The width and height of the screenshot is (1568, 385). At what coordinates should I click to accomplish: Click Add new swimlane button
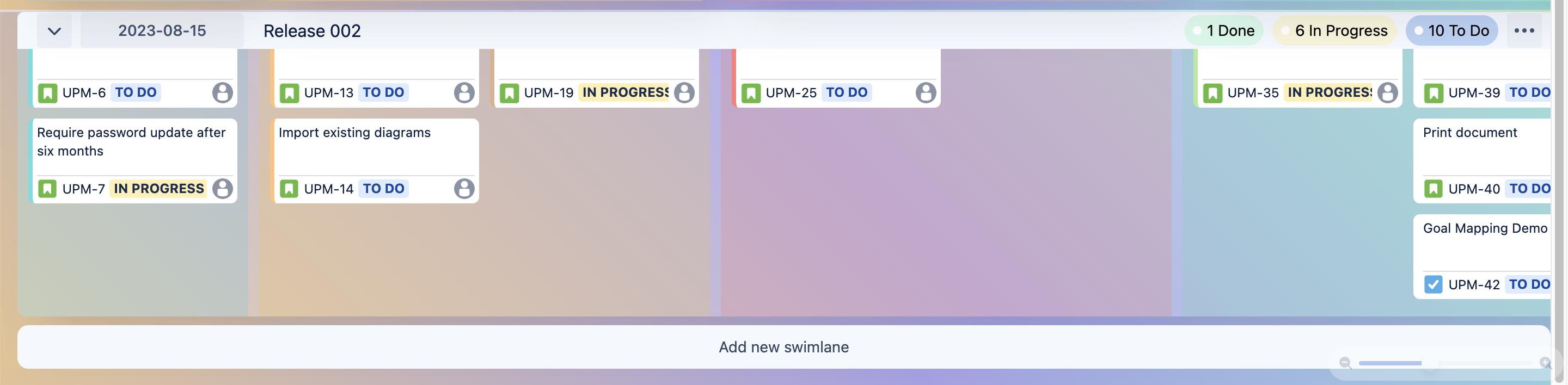tap(783, 347)
